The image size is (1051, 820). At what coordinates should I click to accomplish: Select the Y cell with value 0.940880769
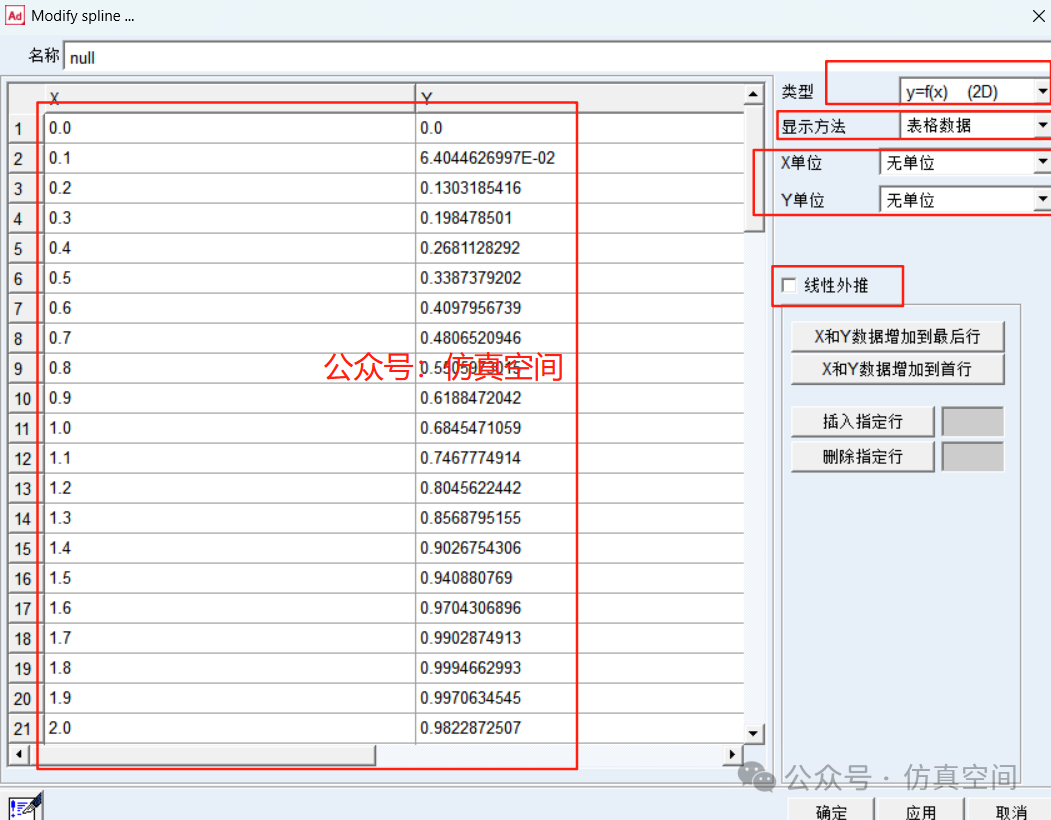pos(578,578)
